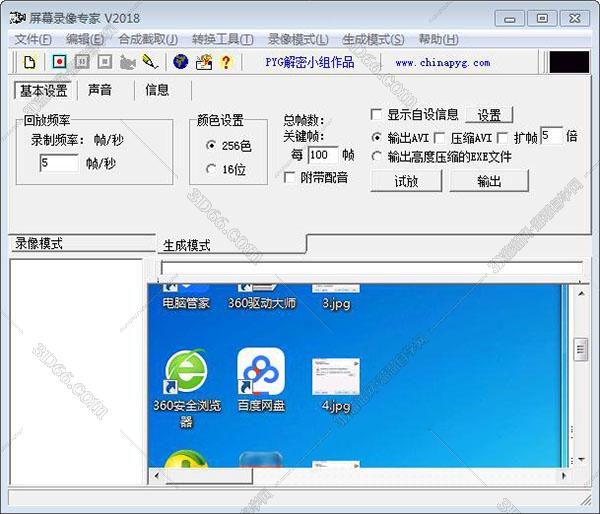Open the 文件(F) menu
The image size is (600, 514).
coord(33,39)
